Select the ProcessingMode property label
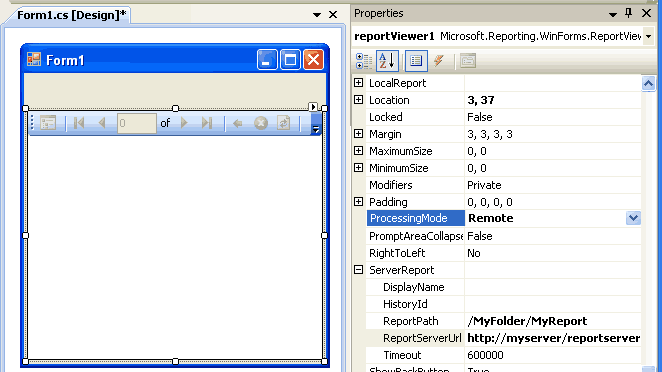The width and height of the screenshot is (662, 372). 415,218
